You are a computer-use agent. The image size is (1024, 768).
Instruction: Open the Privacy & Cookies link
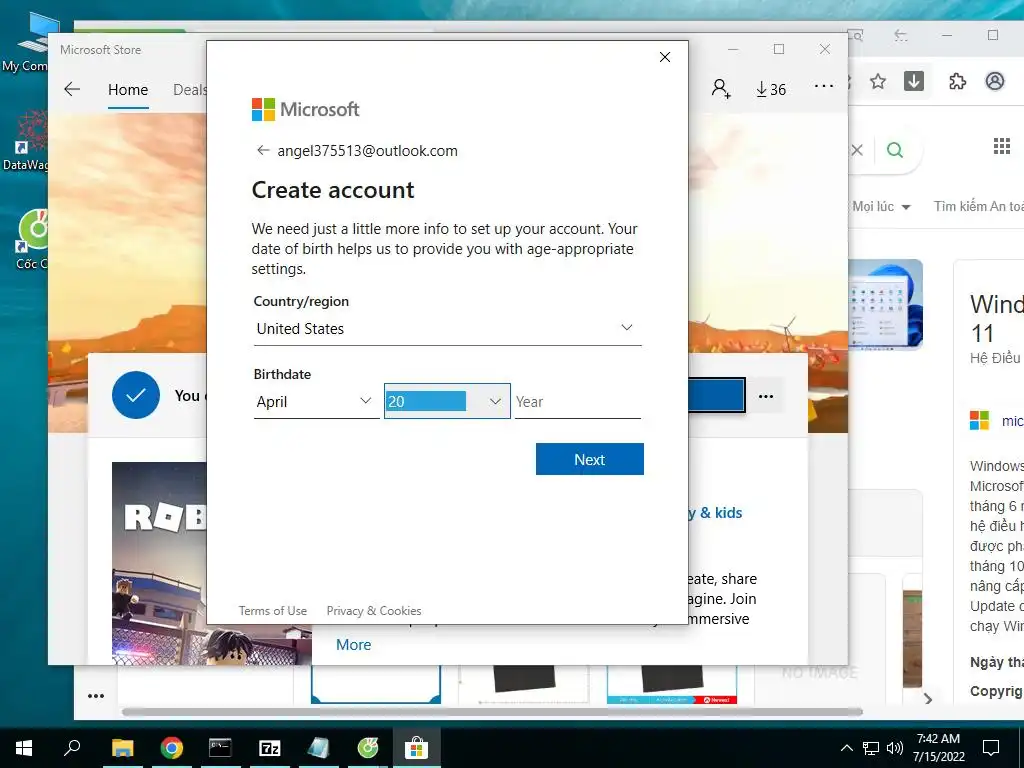pos(374,611)
